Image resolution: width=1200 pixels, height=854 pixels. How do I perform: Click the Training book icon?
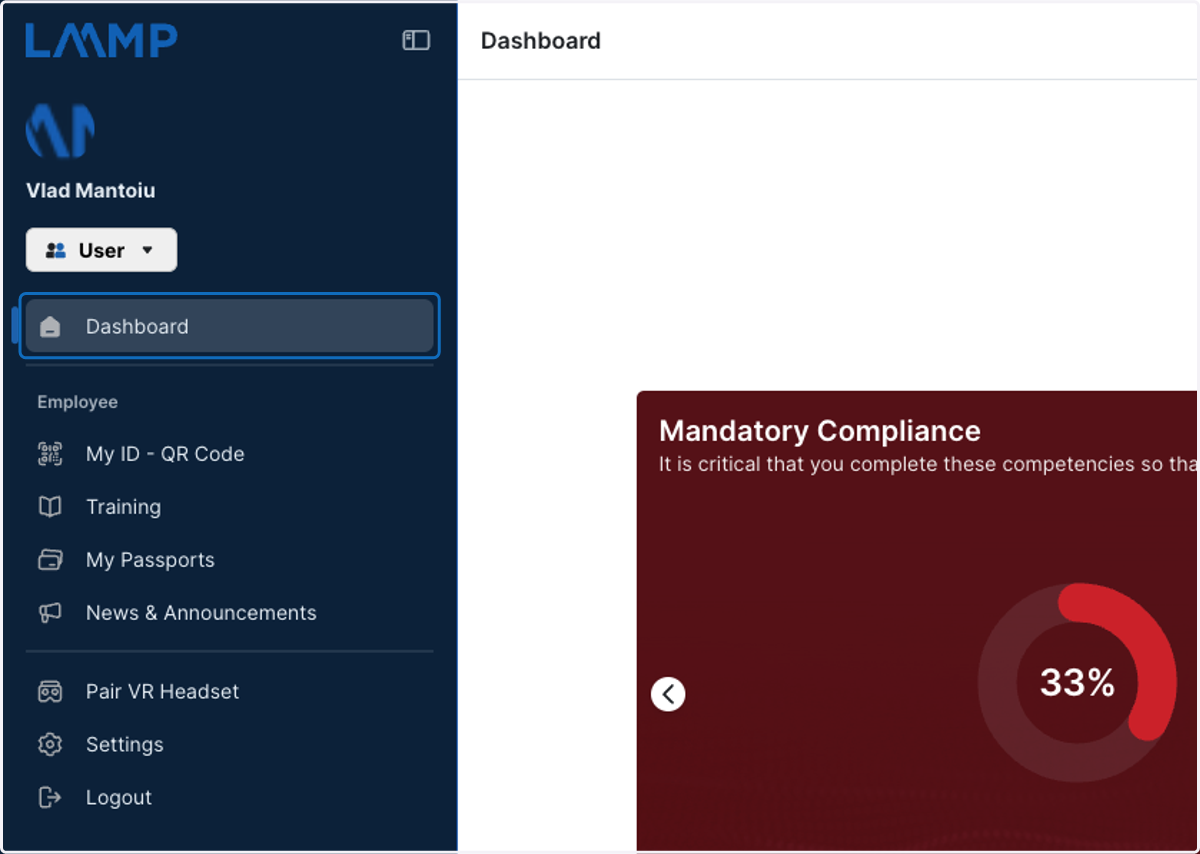(50, 507)
